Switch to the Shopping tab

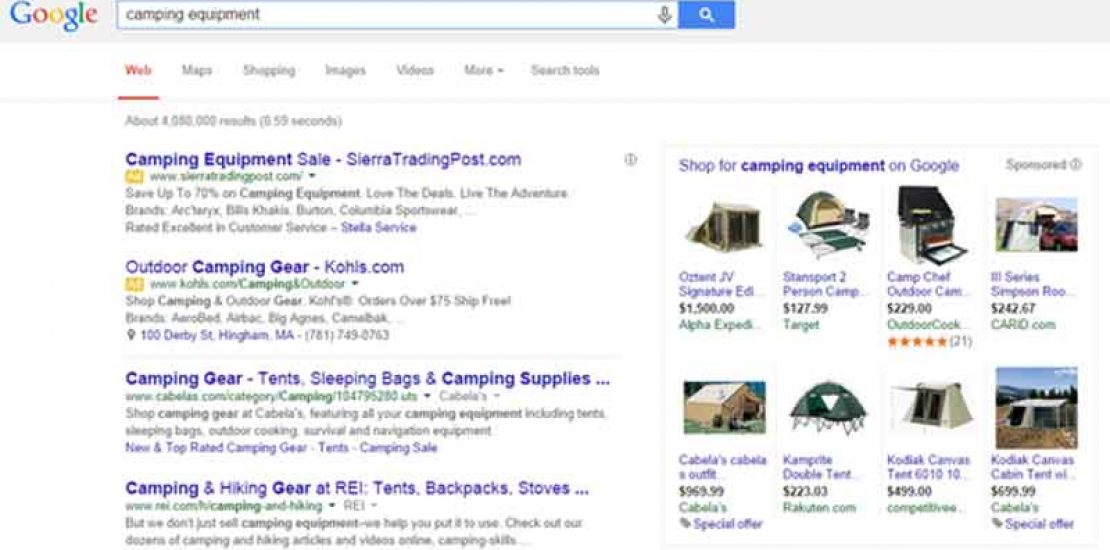coord(269,71)
